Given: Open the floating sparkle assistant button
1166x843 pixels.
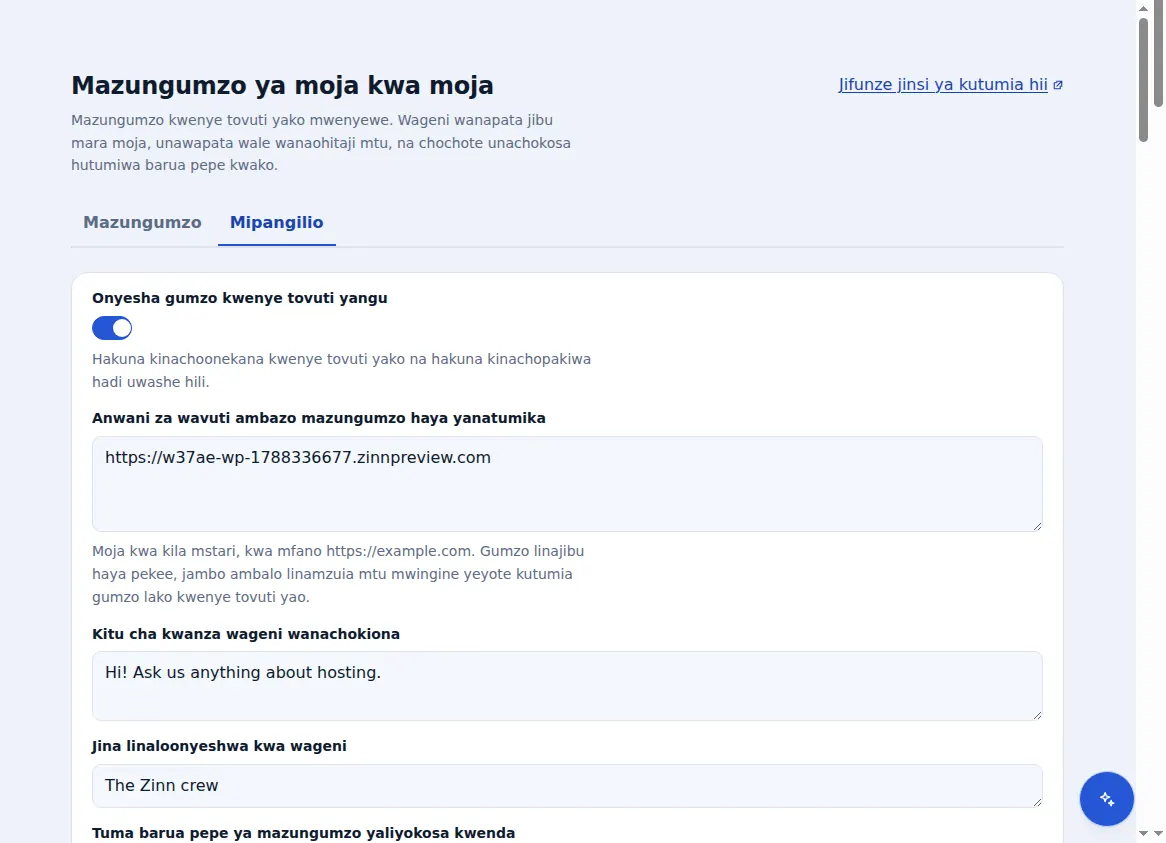Looking at the screenshot, I should click(x=1107, y=798).
